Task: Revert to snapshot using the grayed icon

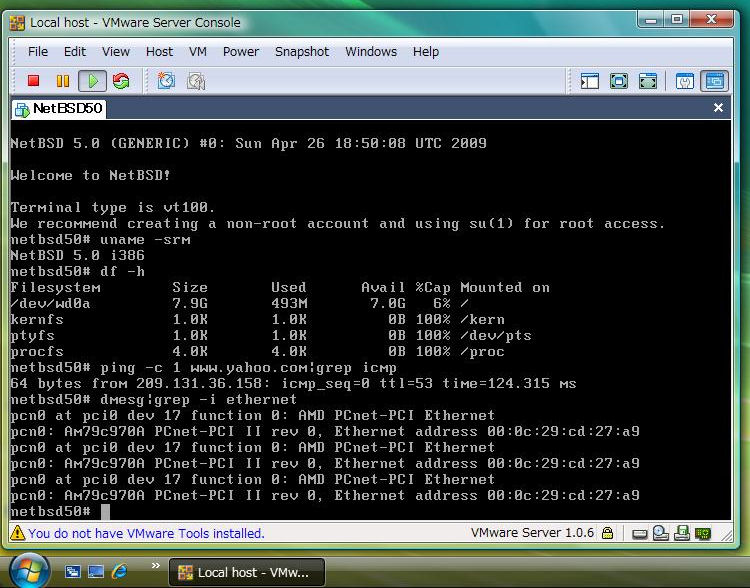Action: (196, 81)
